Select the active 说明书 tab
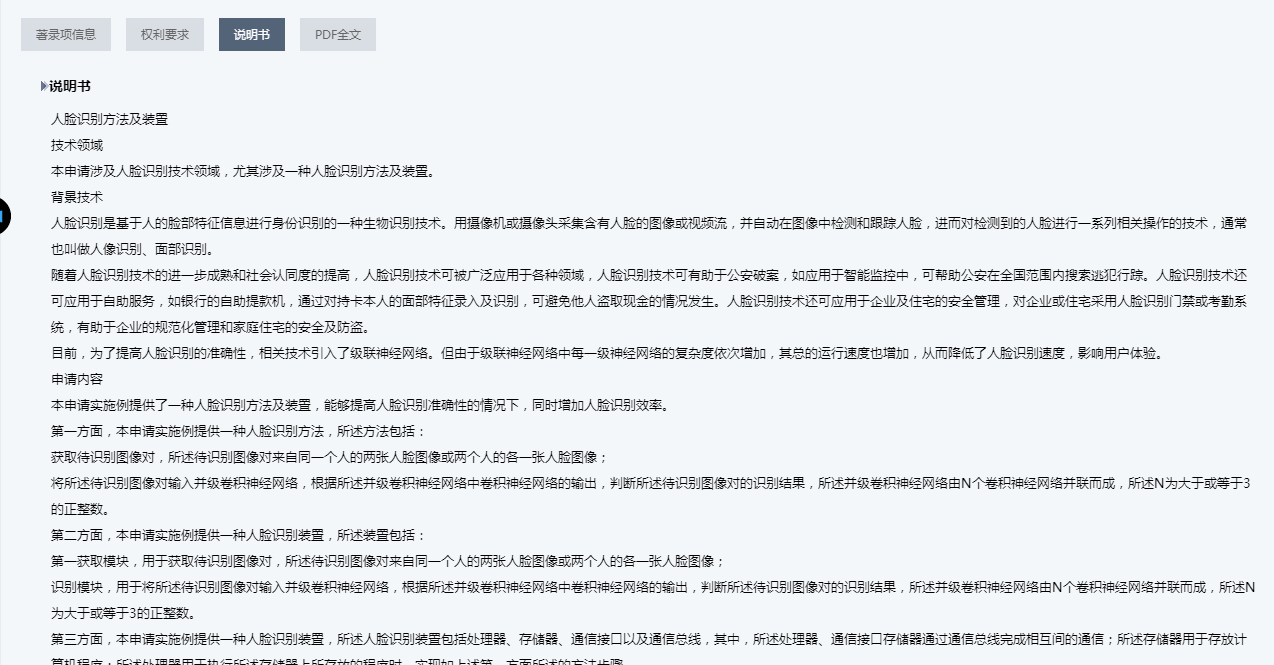The width and height of the screenshot is (1274, 665). [251, 34]
